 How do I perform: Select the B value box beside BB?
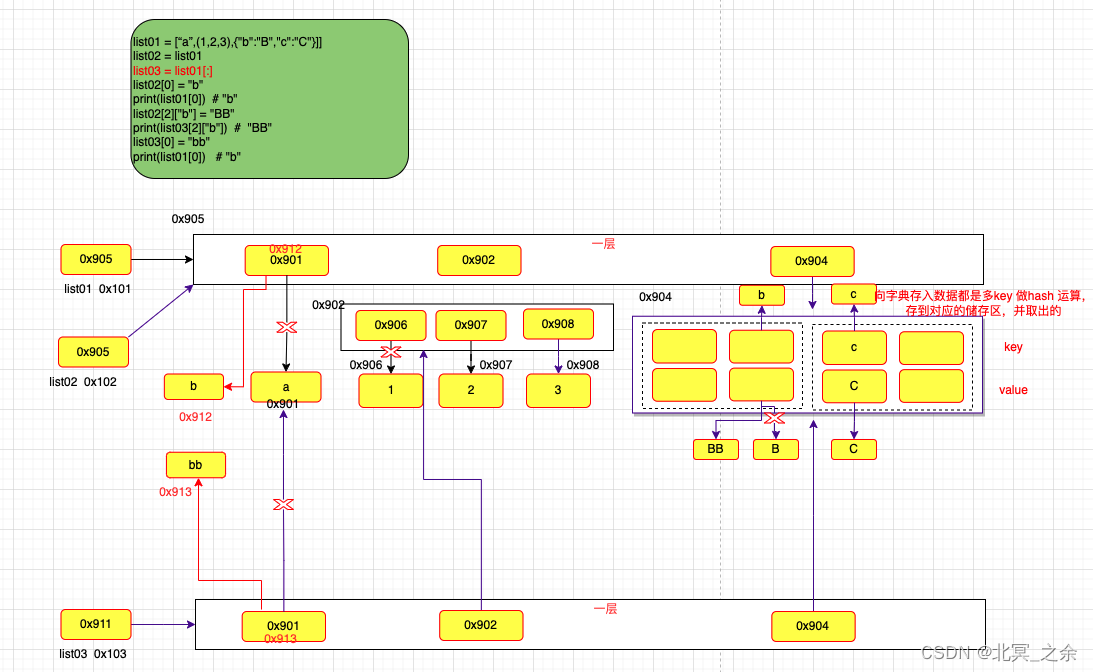(776, 449)
